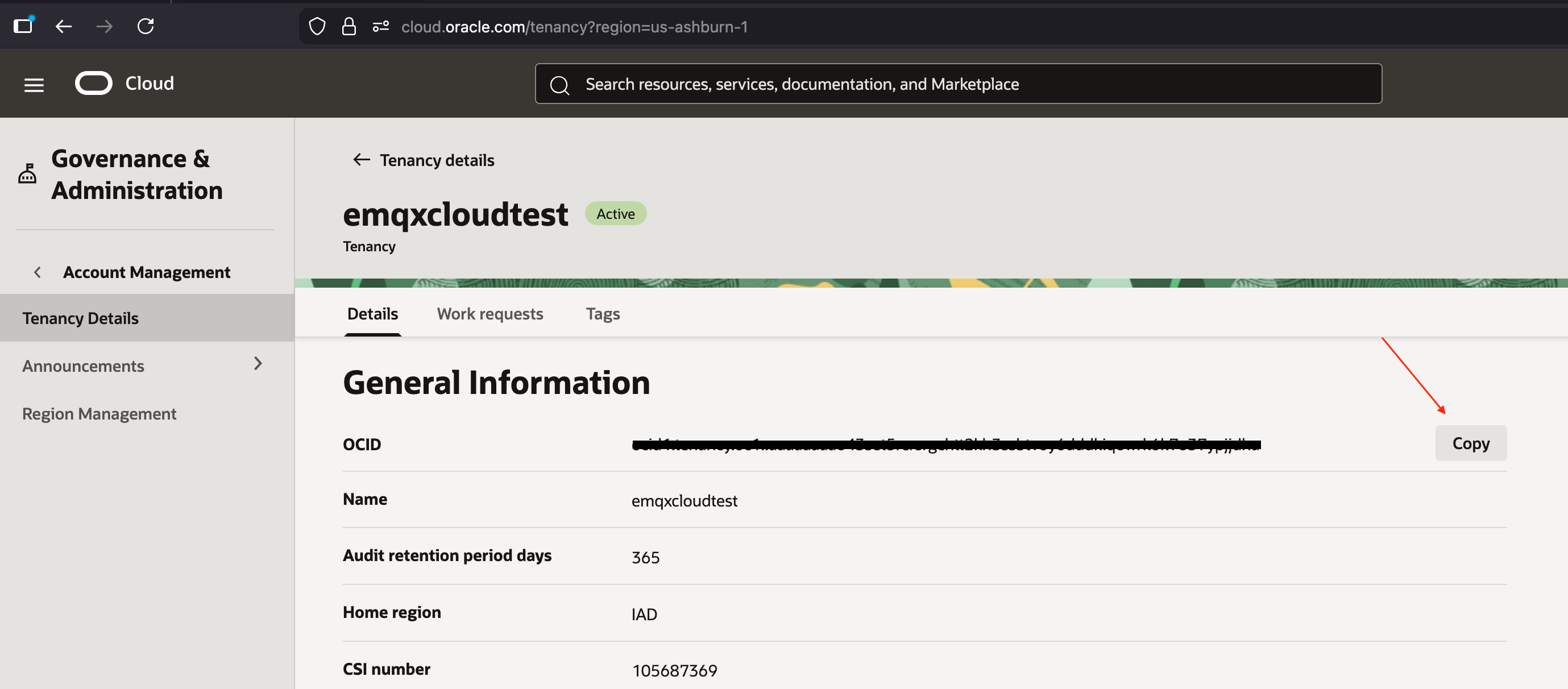Click the Tenancy subtitle under the title
This screenshot has height=689, width=1568.
pyautogui.click(x=369, y=247)
